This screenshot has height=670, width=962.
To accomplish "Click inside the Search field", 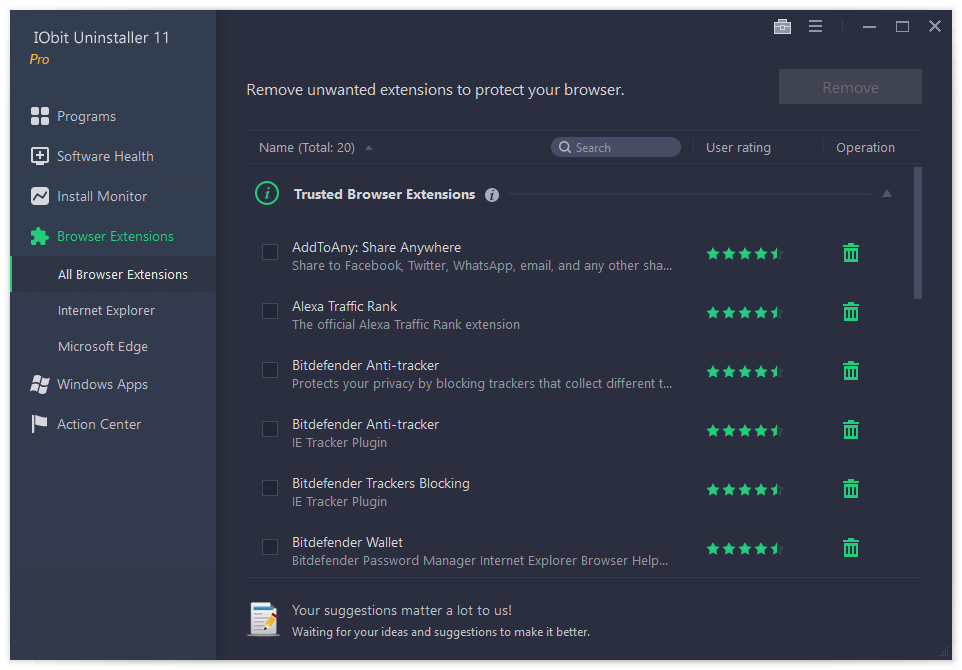I will click(x=615, y=147).
